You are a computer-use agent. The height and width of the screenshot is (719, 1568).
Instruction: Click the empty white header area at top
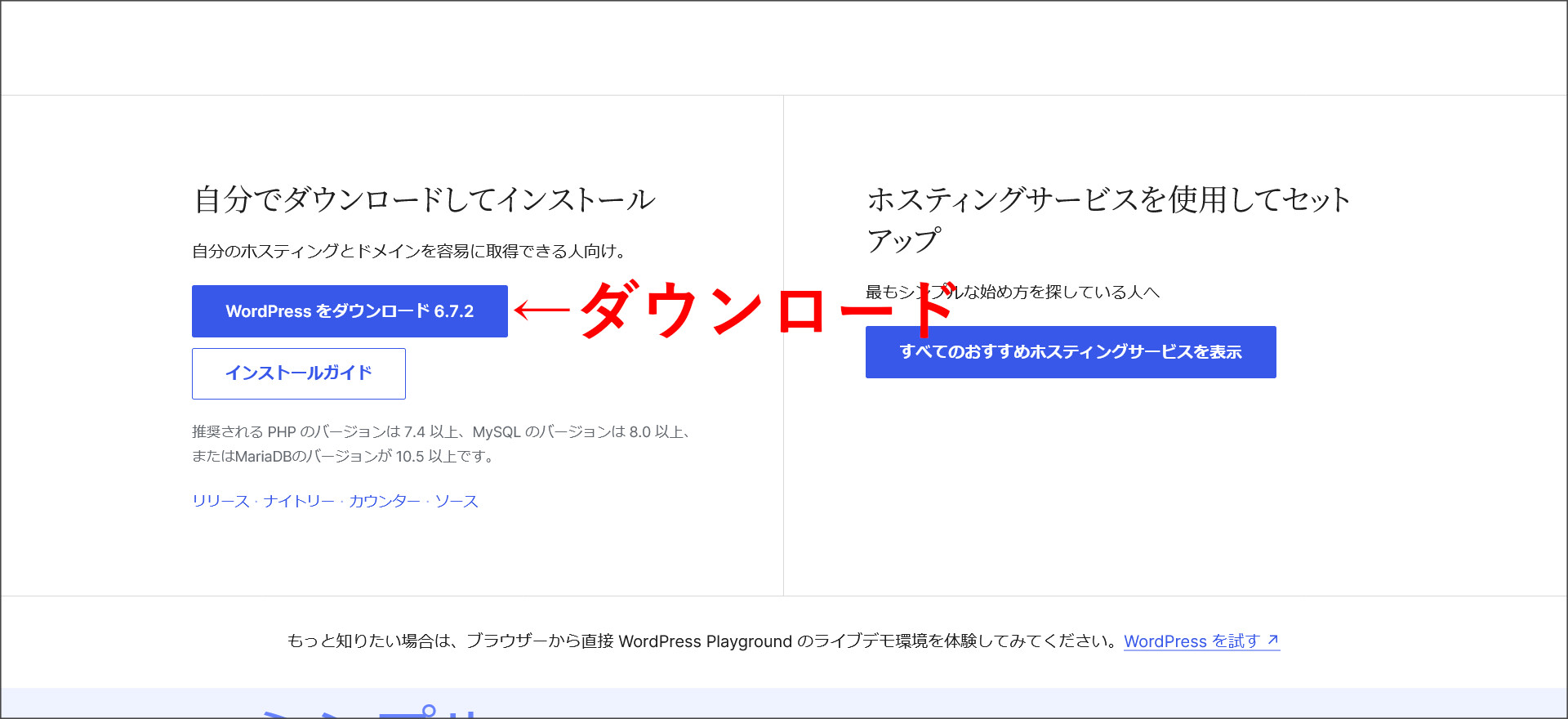[x=784, y=47]
